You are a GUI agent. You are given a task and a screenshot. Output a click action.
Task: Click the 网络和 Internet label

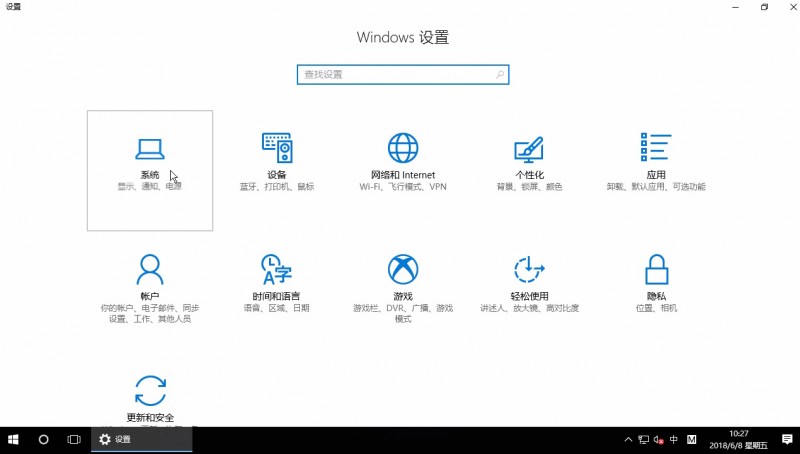tap(403, 175)
